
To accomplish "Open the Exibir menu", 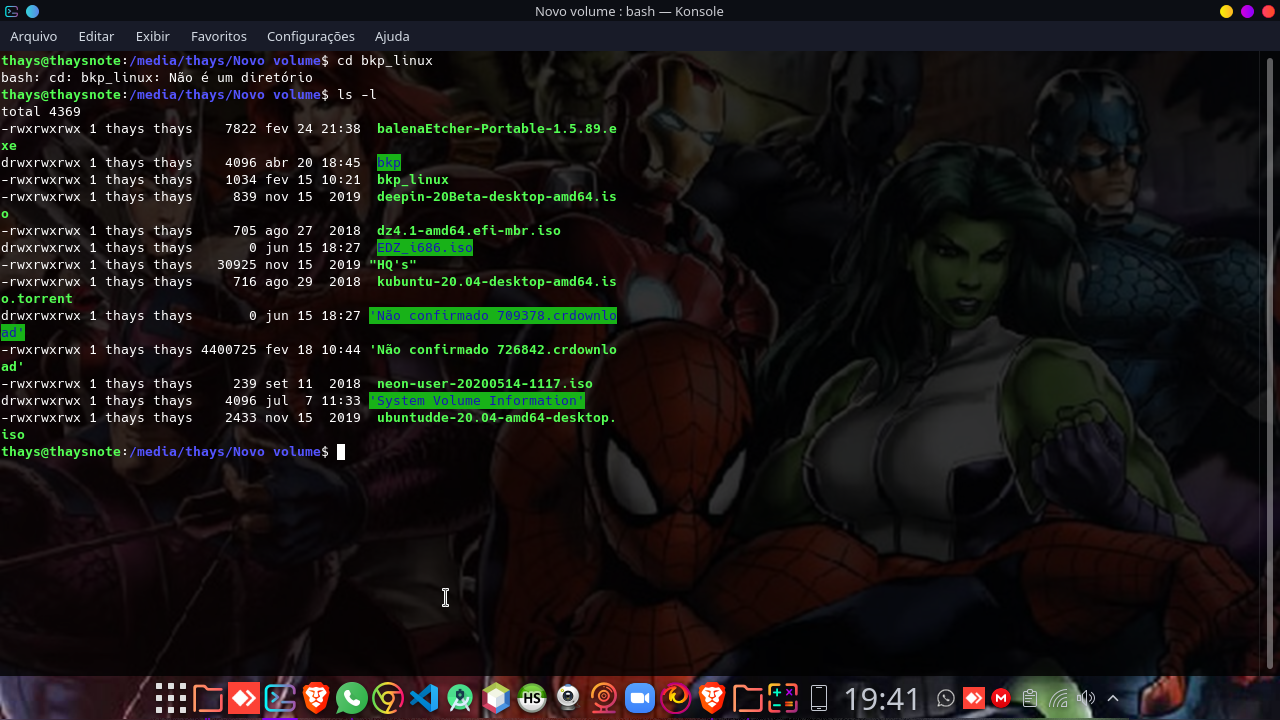I will point(153,36).
